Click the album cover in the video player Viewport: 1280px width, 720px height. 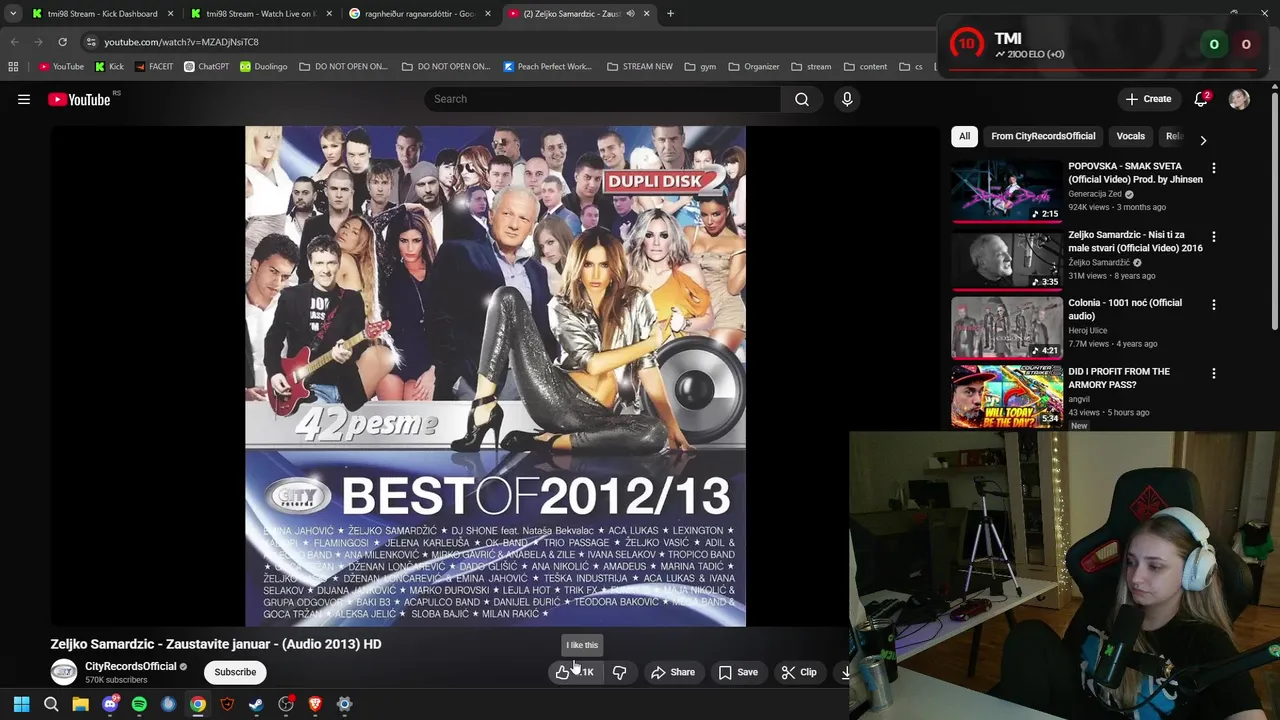(x=495, y=376)
